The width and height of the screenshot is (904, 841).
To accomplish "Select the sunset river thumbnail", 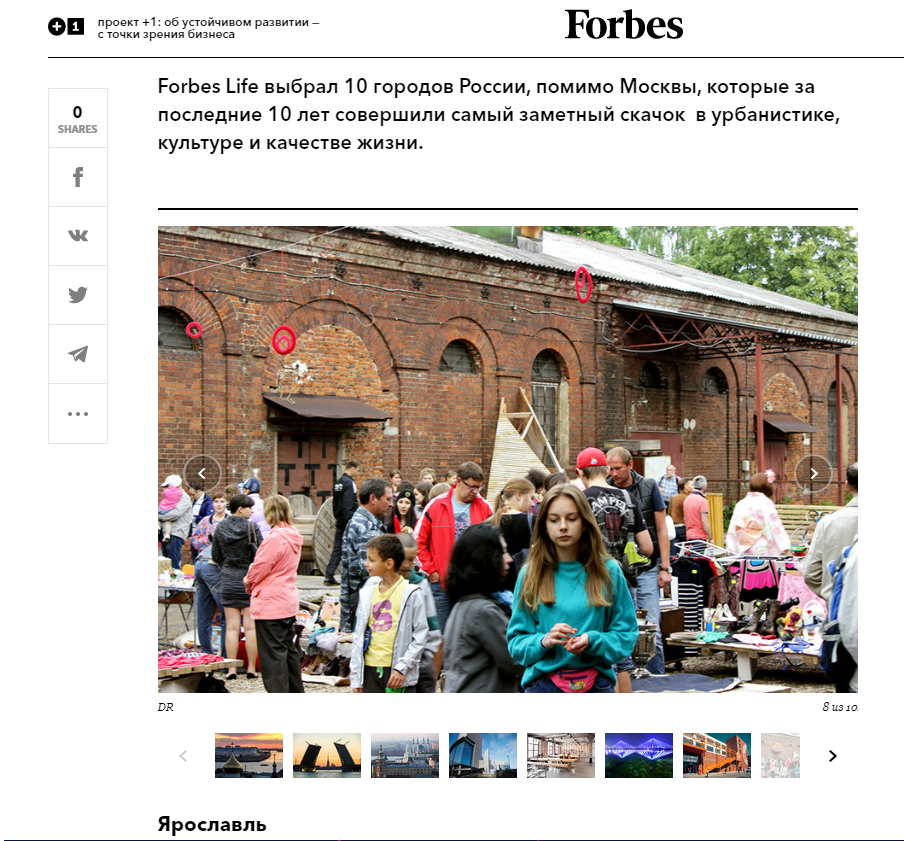I will [249, 755].
